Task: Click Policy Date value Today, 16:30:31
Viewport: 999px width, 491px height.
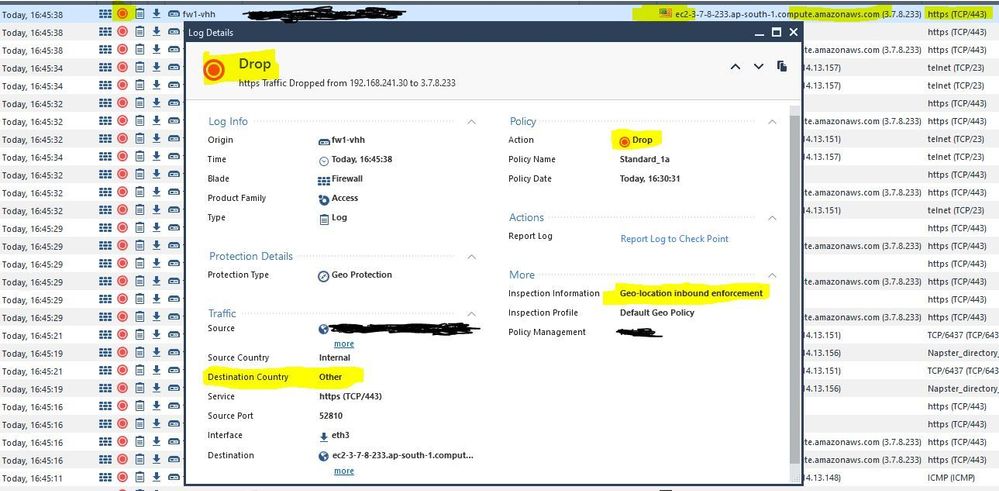Action: pos(650,179)
